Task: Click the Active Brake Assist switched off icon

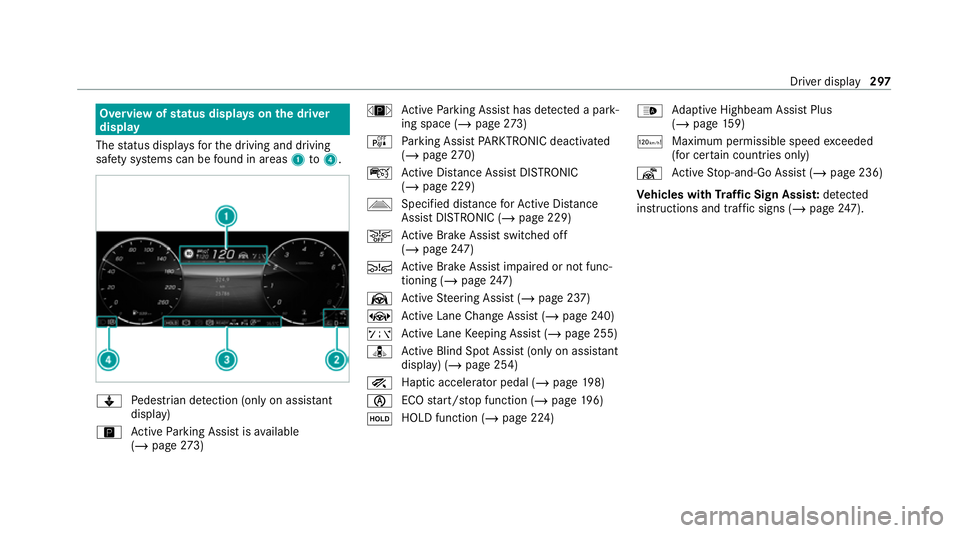Action: [379, 236]
